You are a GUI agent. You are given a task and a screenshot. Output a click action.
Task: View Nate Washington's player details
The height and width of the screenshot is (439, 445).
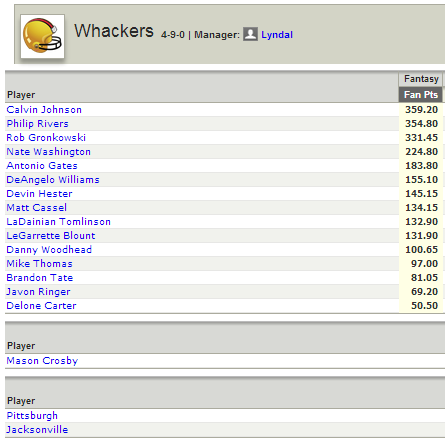click(x=49, y=152)
